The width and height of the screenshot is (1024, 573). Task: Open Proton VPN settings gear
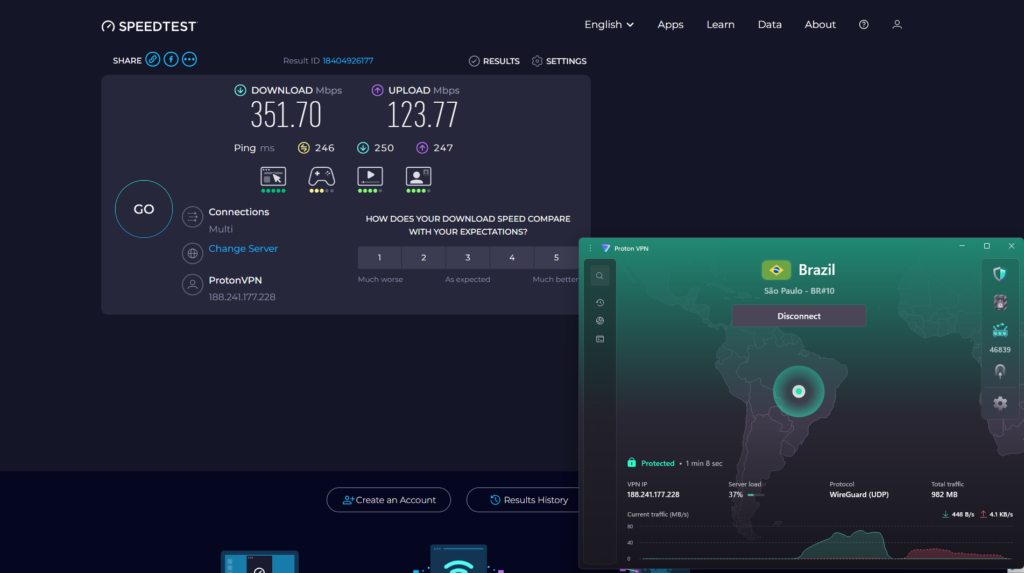(1000, 403)
